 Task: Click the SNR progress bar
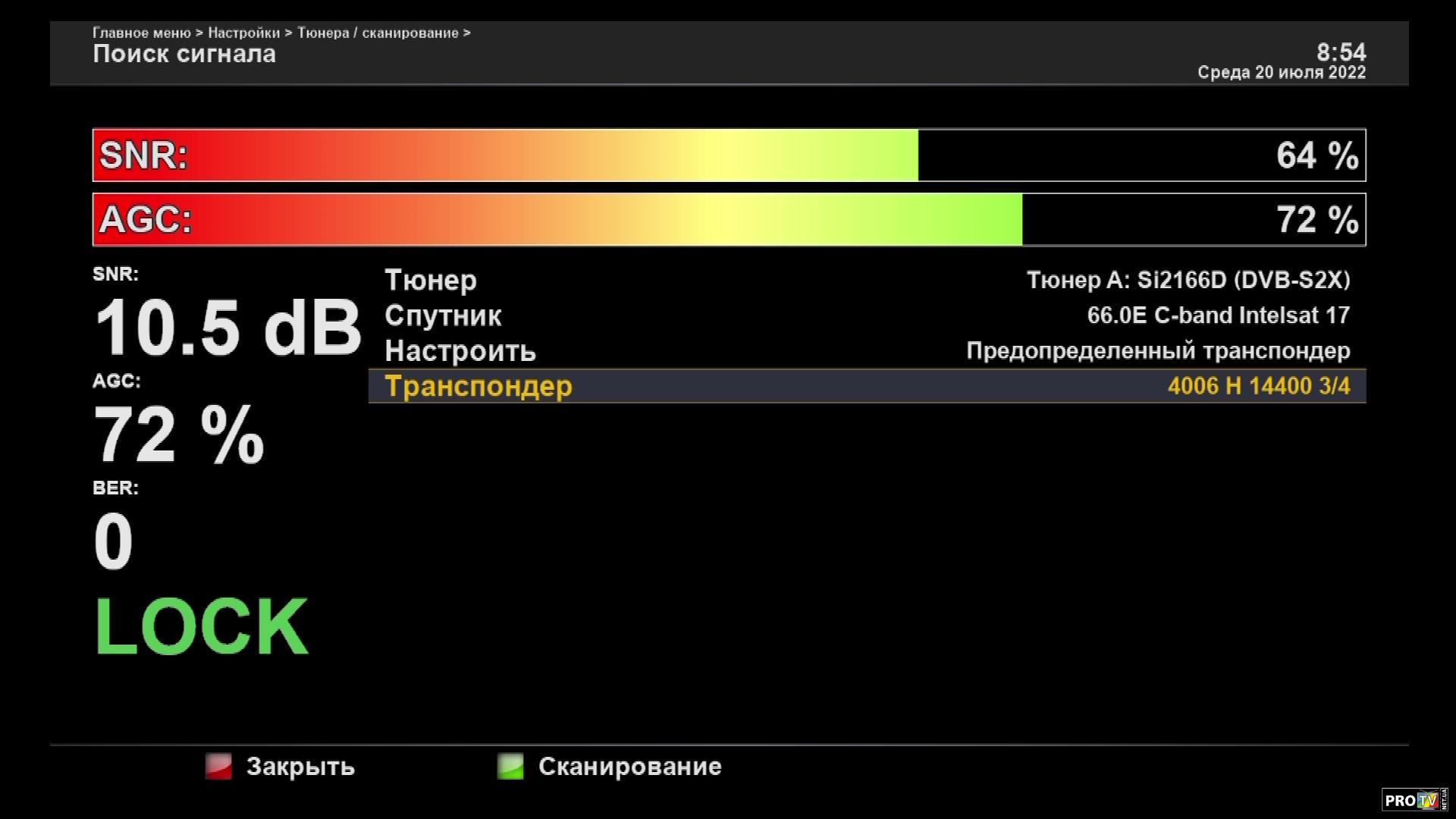(x=729, y=155)
